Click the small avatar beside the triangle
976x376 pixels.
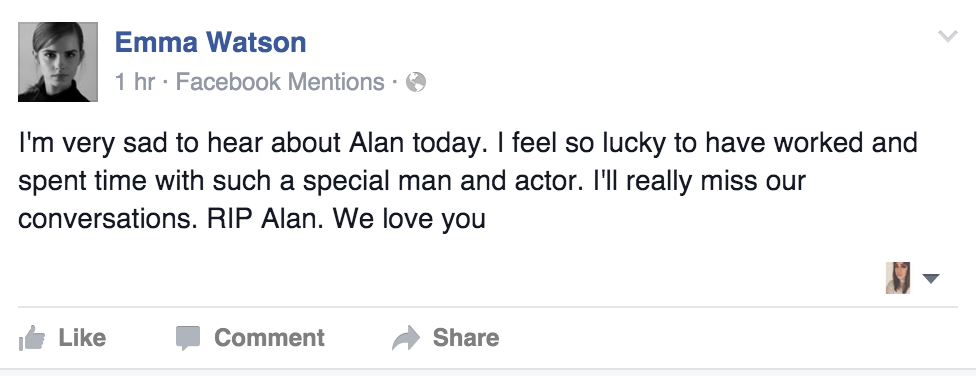point(898,278)
